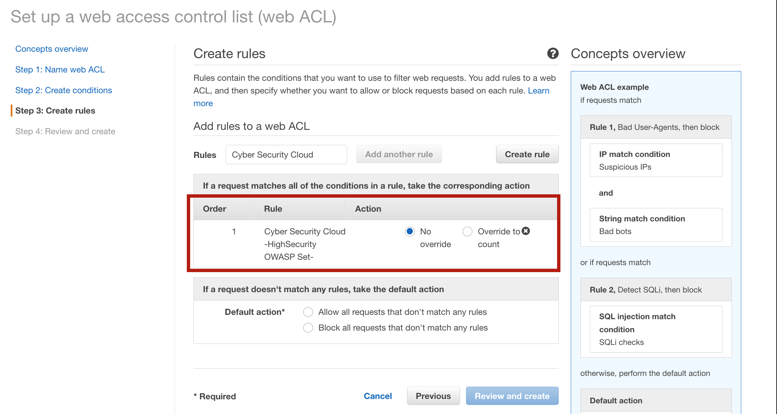The height and width of the screenshot is (414, 777).
Task: Select Override to count option
Action: [467, 232]
